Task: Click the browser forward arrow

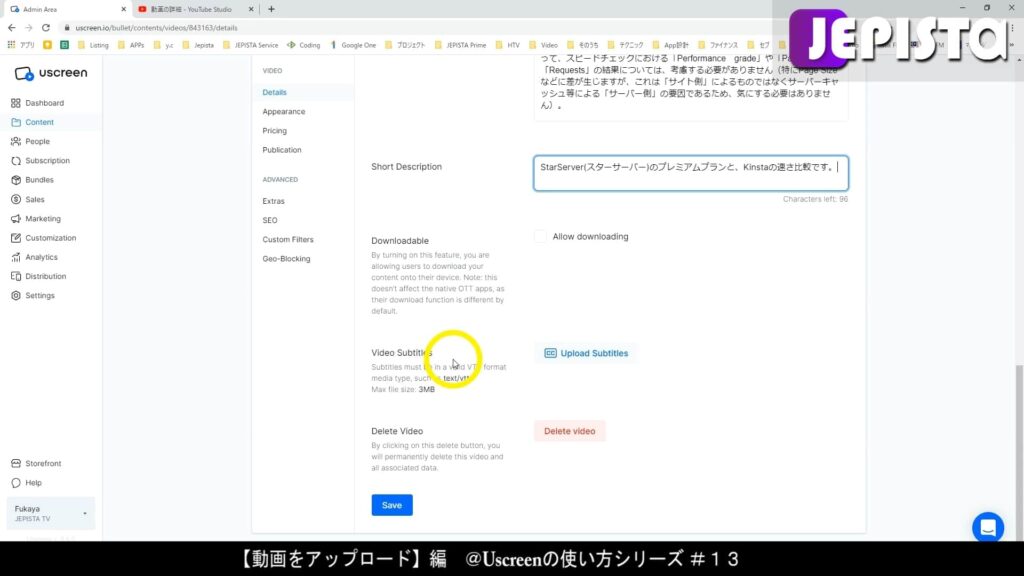Action: pos(28,27)
